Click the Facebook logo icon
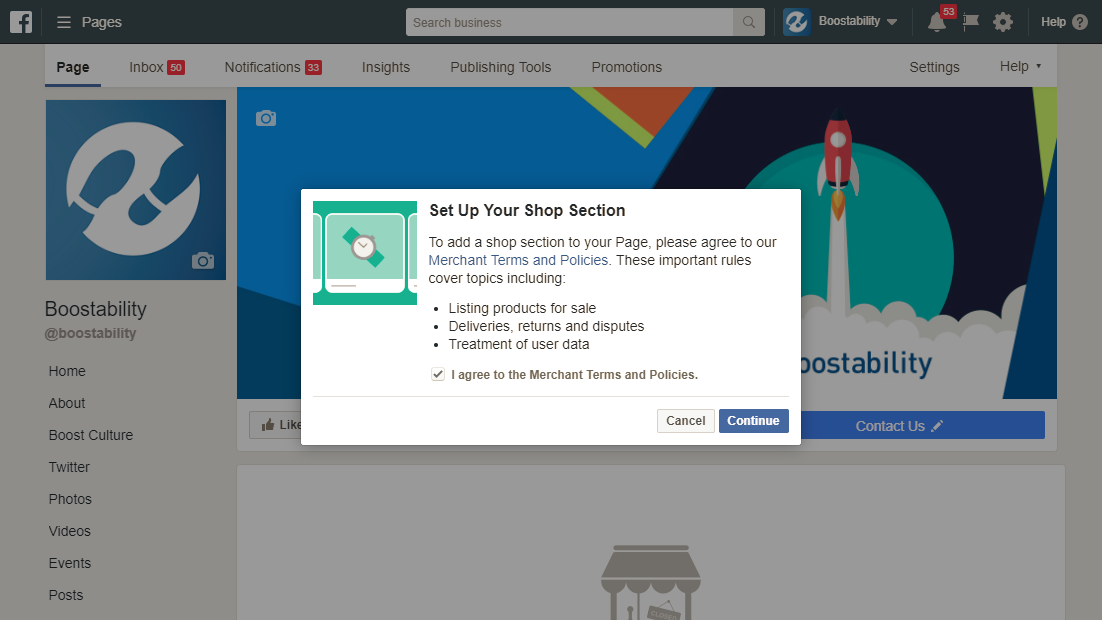 [x=21, y=22]
